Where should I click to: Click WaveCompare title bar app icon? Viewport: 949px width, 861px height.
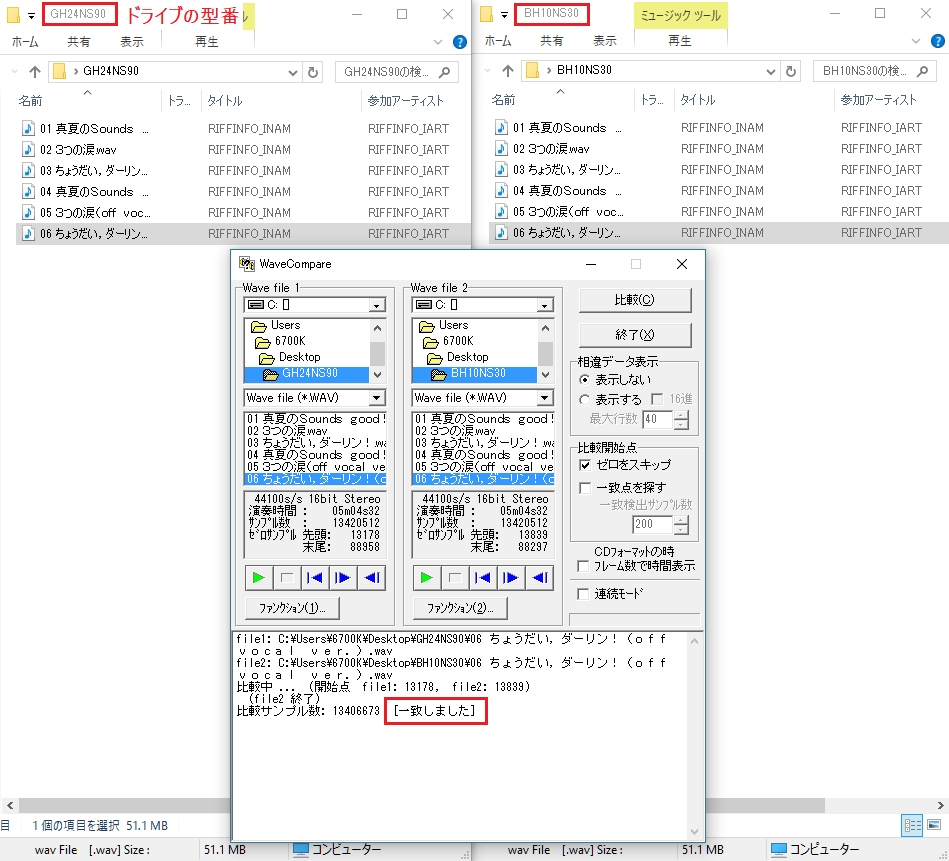tap(246, 264)
